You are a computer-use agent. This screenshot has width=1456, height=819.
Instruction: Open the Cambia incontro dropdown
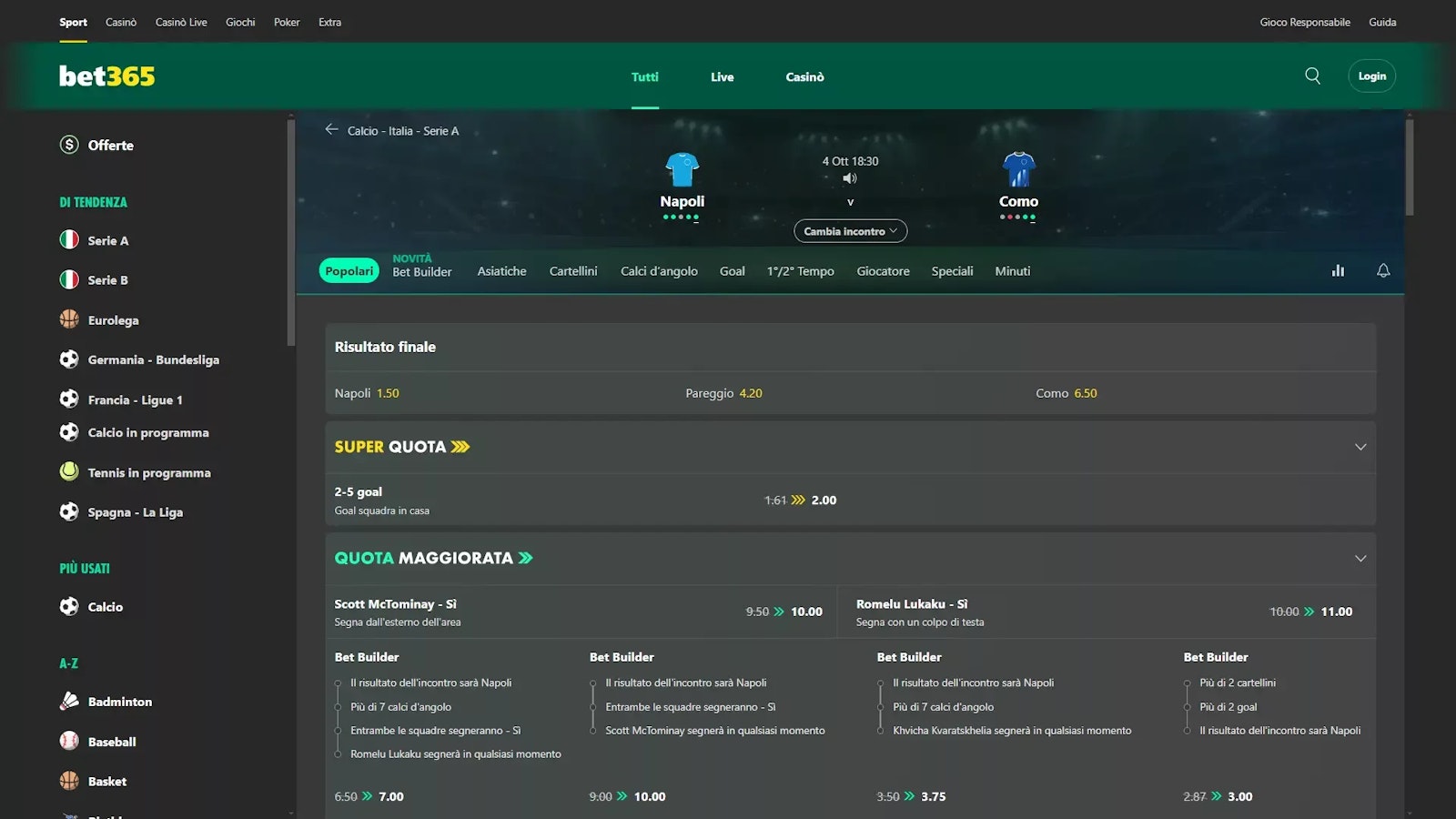[850, 231]
